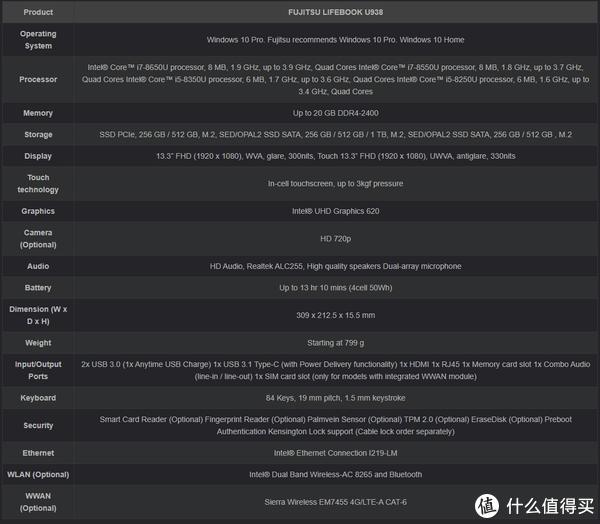The height and width of the screenshot is (524, 600).
Task: Select the Storage row label
Action: tap(38, 134)
